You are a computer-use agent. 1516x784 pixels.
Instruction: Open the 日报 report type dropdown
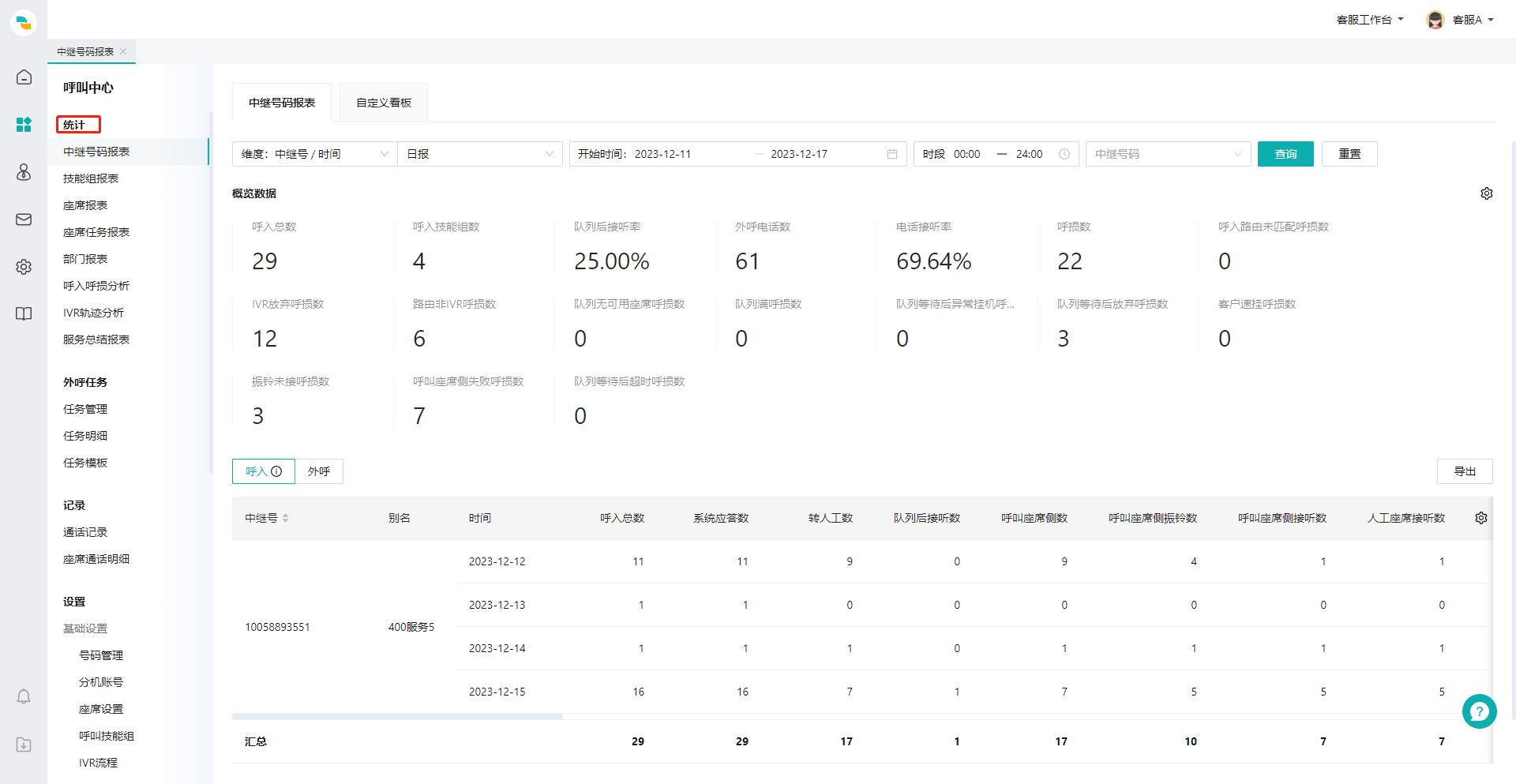(480, 154)
